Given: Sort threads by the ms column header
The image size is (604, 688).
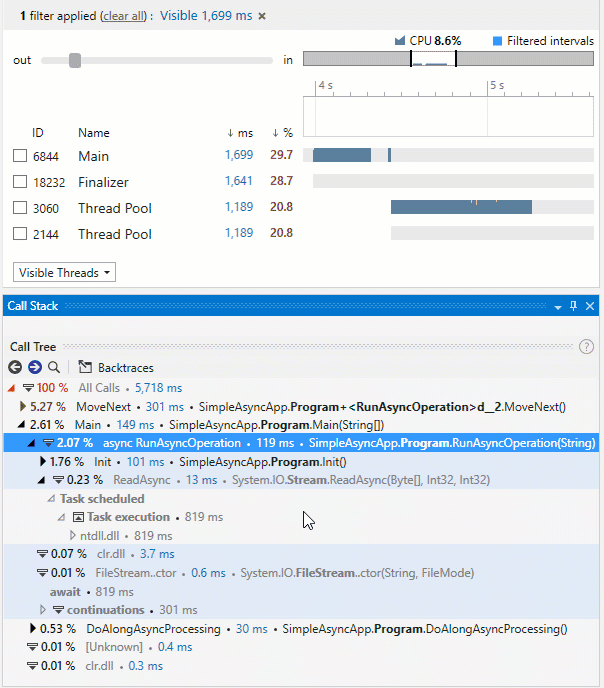Looking at the screenshot, I should pos(240,133).
